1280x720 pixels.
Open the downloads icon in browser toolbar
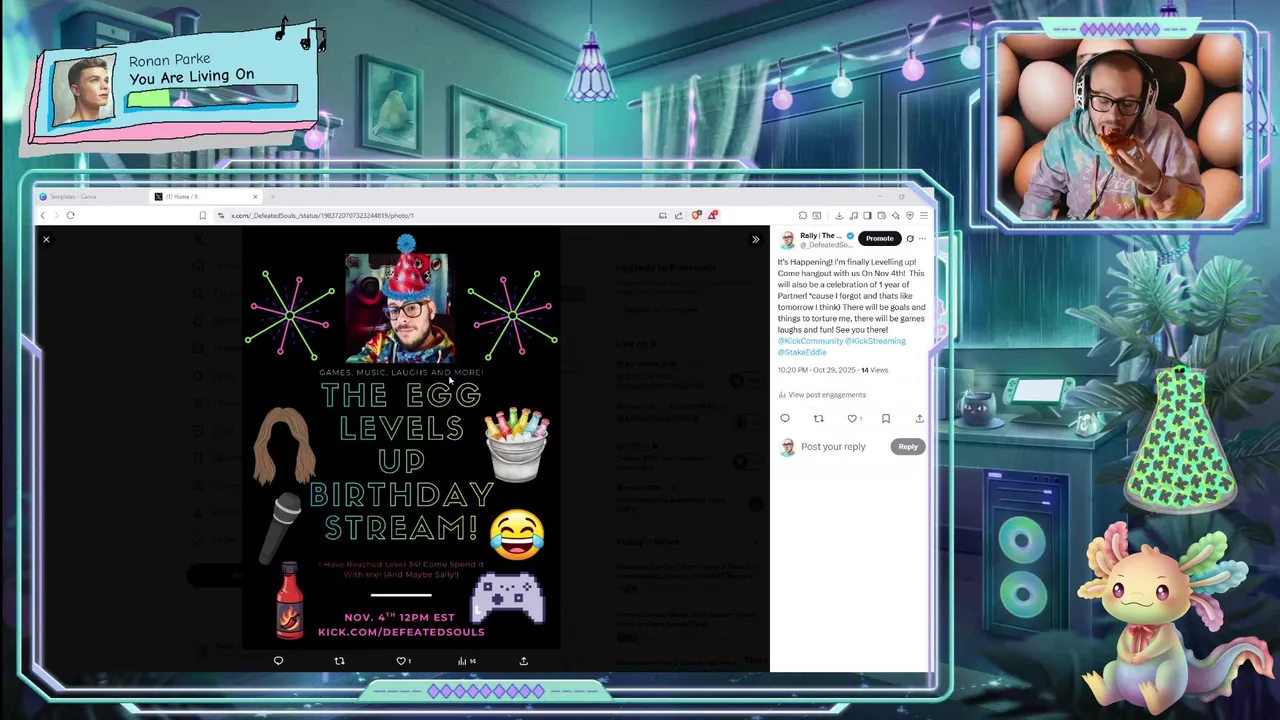click(839, 215)
